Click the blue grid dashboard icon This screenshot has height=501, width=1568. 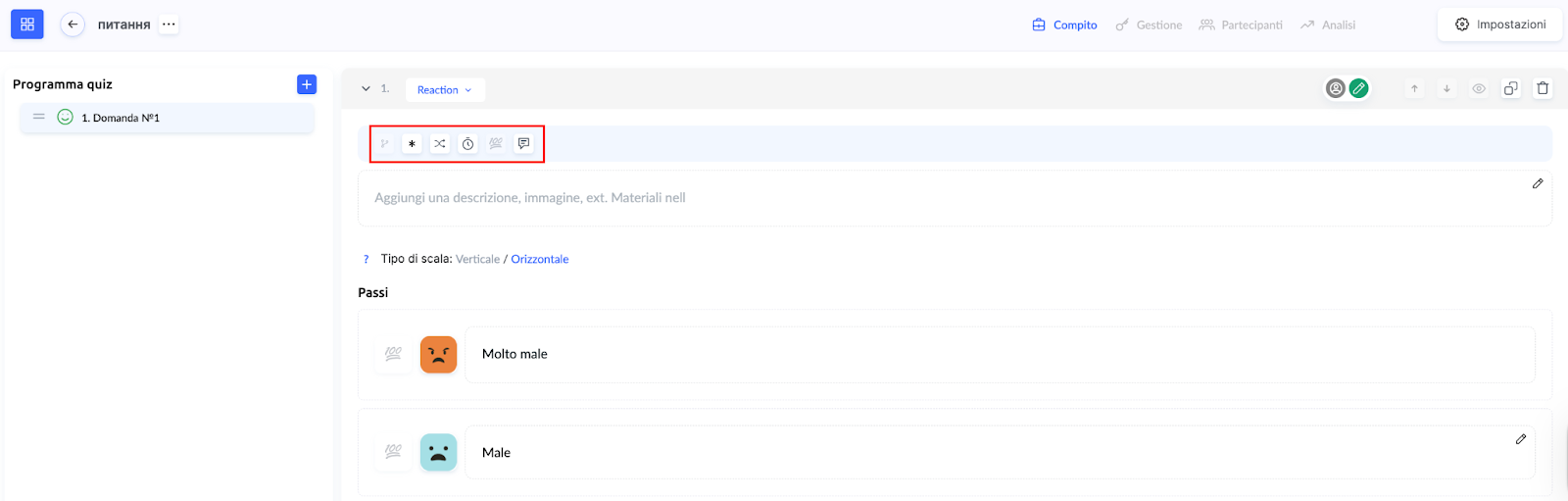pyautogui.click(x=27, y=25)
